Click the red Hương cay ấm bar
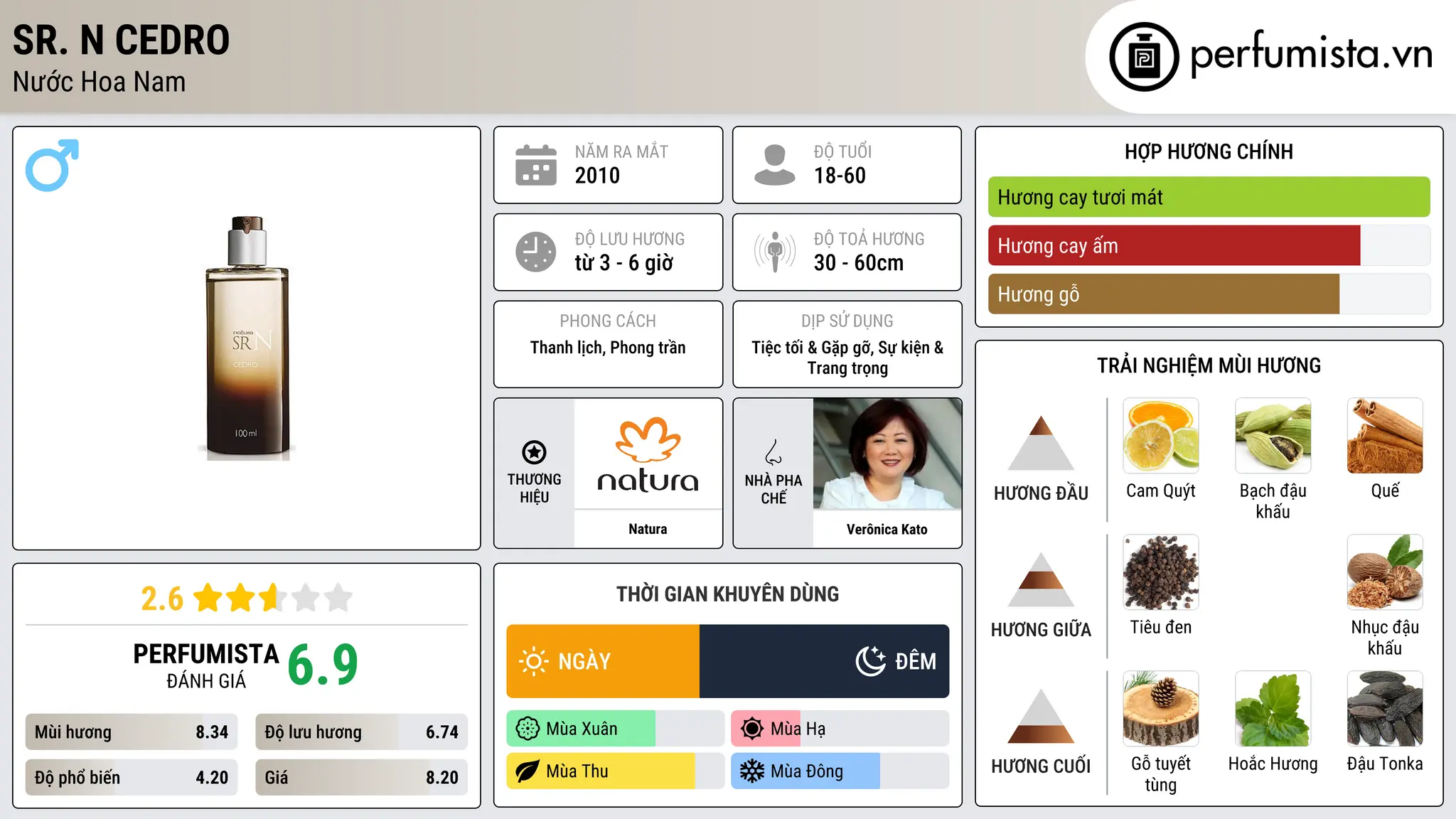 pyautogui.click(x=1174, y=245)
